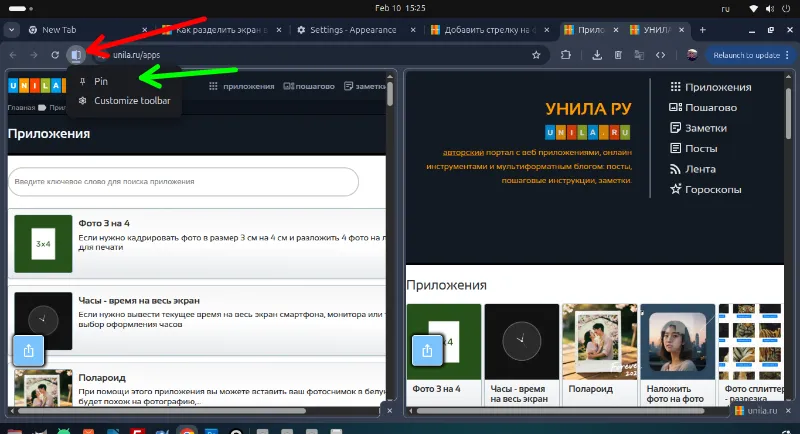The height and width of the screenshot is (434, 800).
Task: Open Полароид thumbnail in right pane
Action: coord(599,342)
